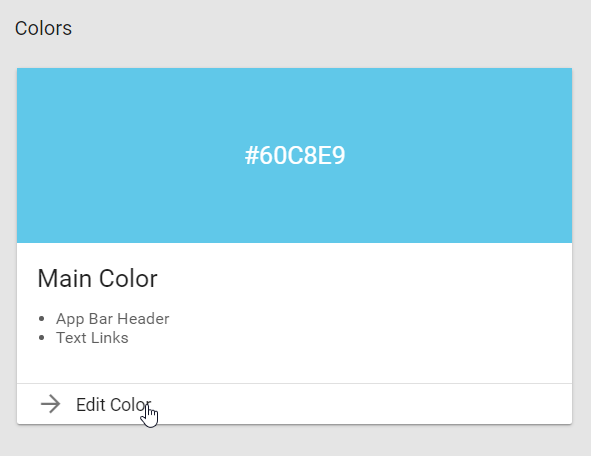Click the word Edit in Edit Color

point(90,405)
